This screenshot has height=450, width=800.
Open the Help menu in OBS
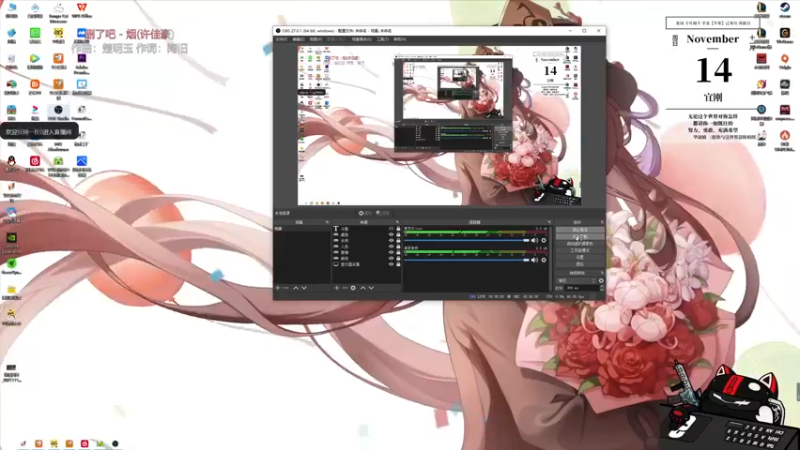click(x=400, y=39)
